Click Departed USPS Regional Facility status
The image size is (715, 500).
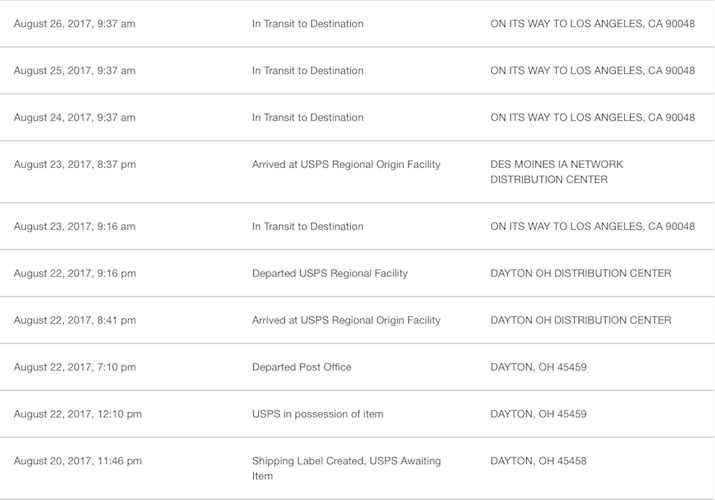click(x=329, y=273)
